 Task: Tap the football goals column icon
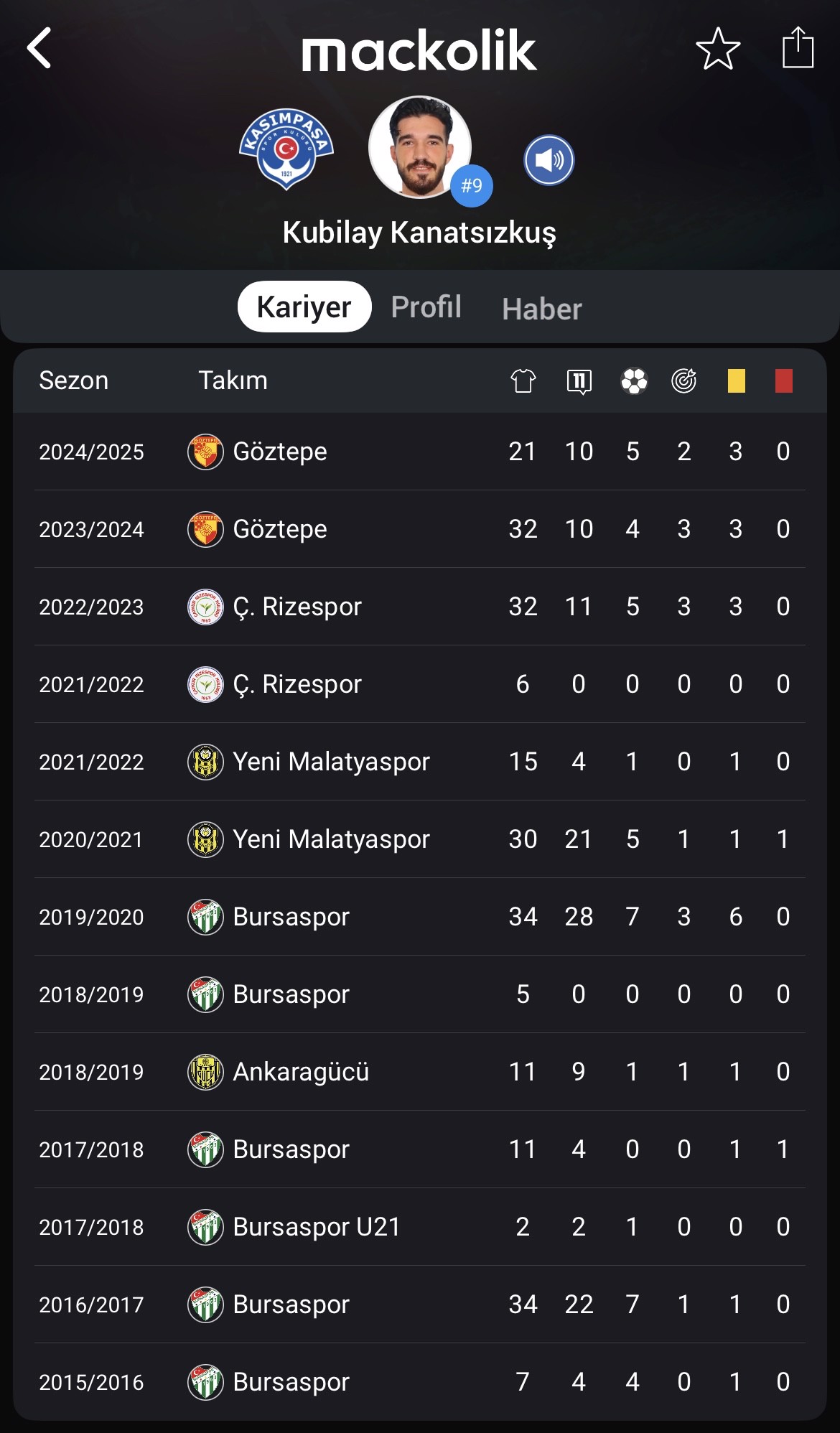[634, 381]
